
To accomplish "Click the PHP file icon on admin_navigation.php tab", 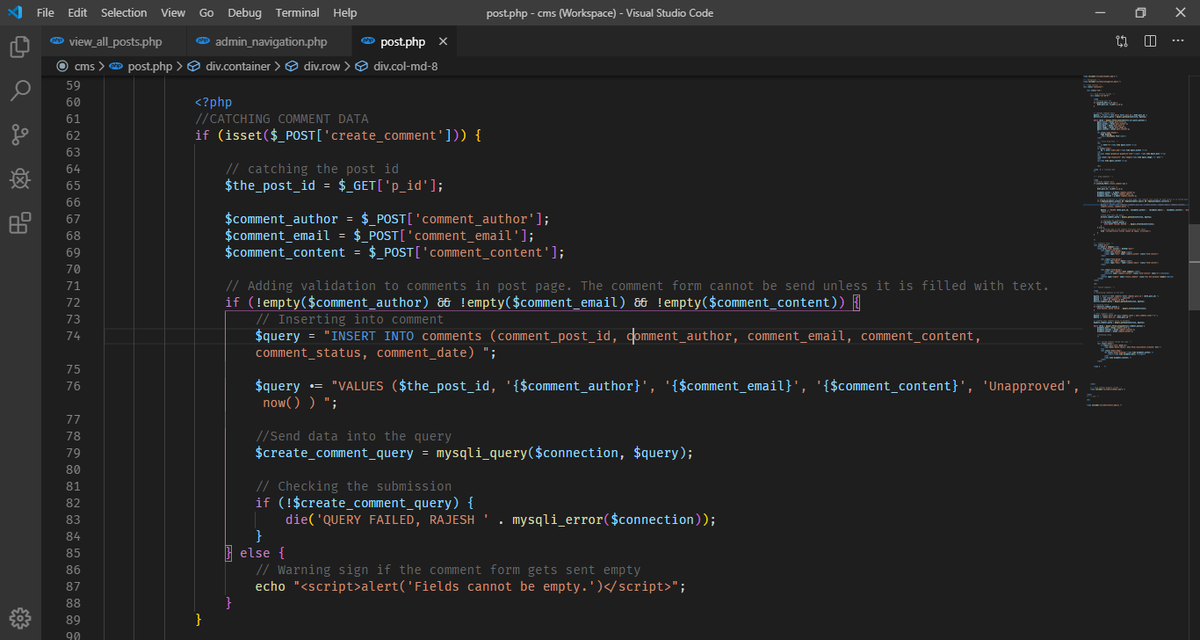I will [x=204, y=42].
